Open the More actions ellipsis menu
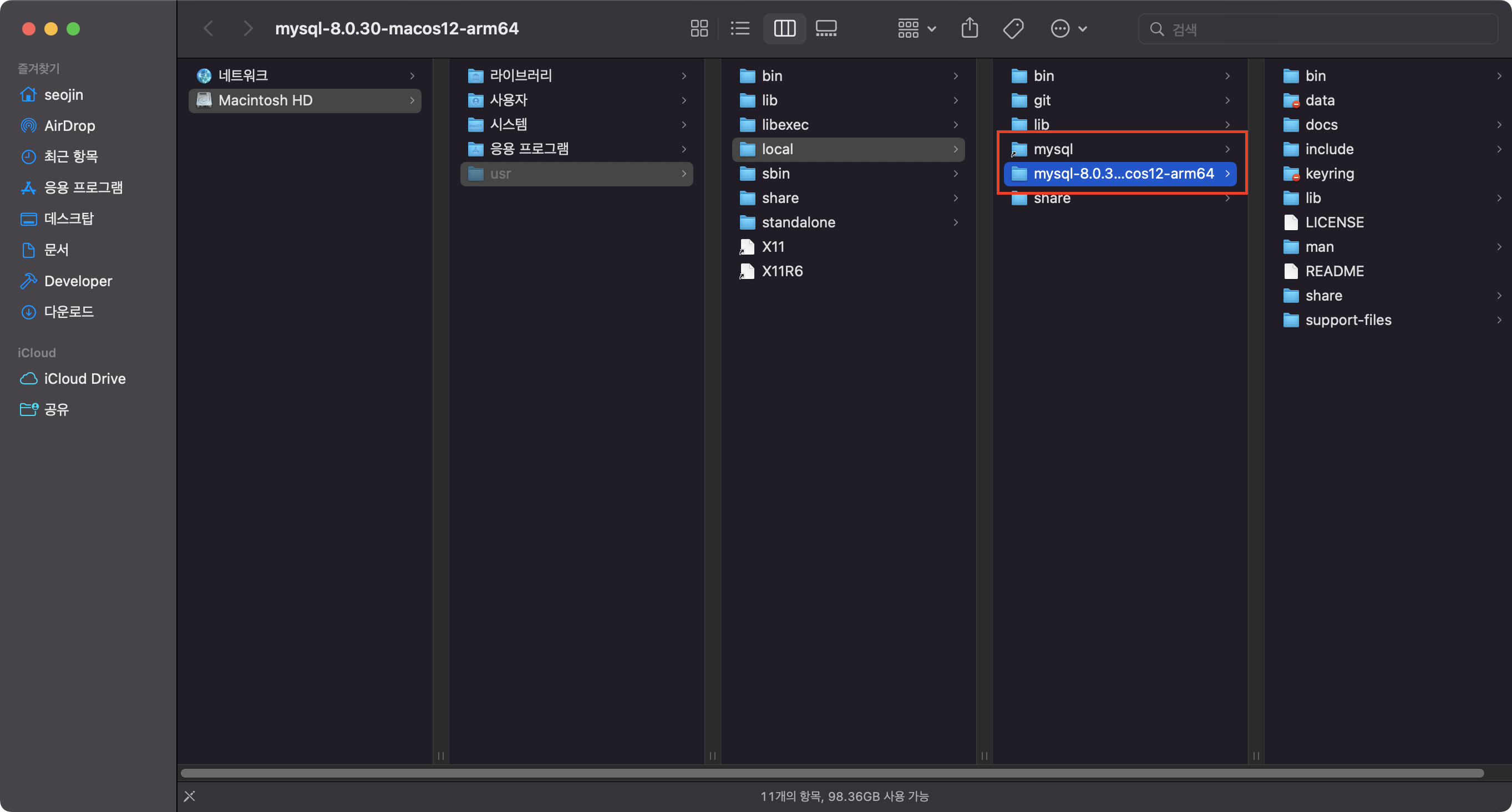 tap(1068, 28)
